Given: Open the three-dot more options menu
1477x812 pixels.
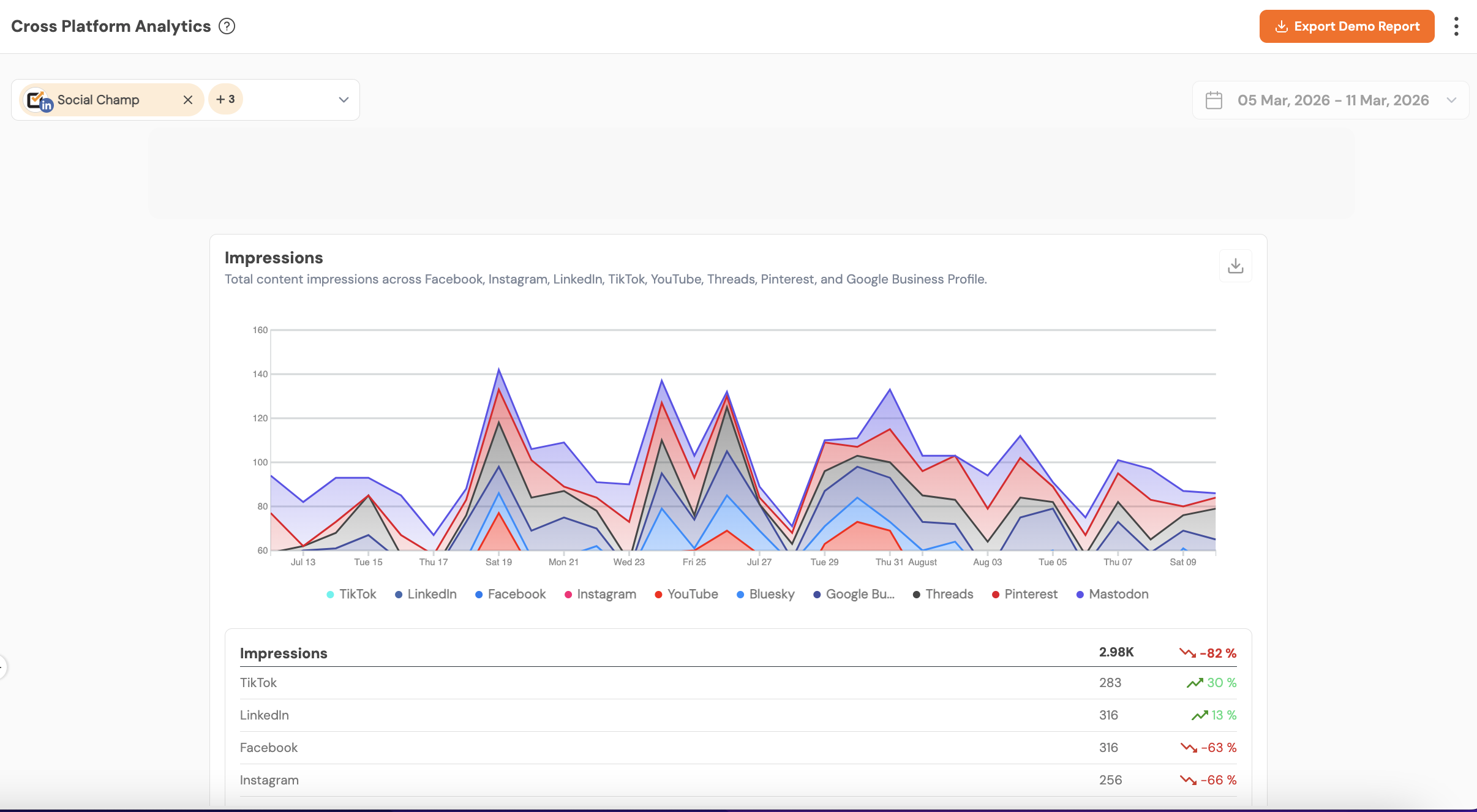Looking at the screenshot, I should pyautogui.click(x=1456, y=26).
